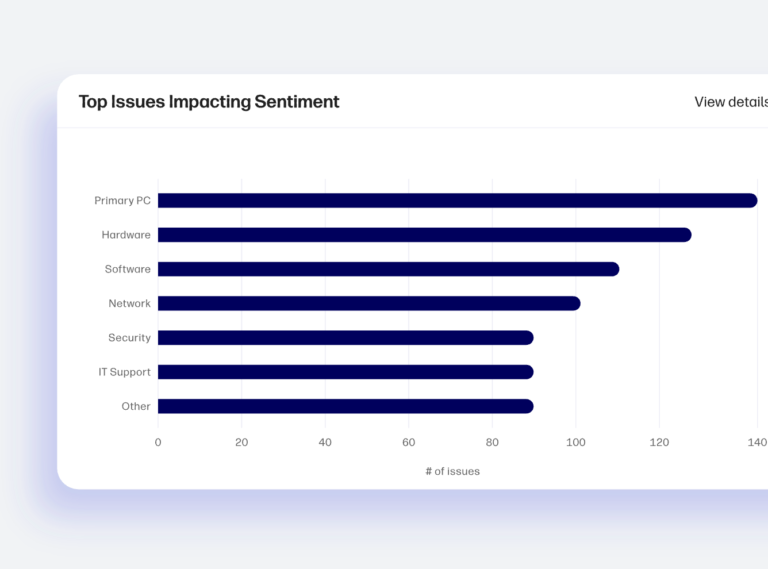Select the IT Support bar
The height and width of the screenshot is (569, 768).
[345, 372]
